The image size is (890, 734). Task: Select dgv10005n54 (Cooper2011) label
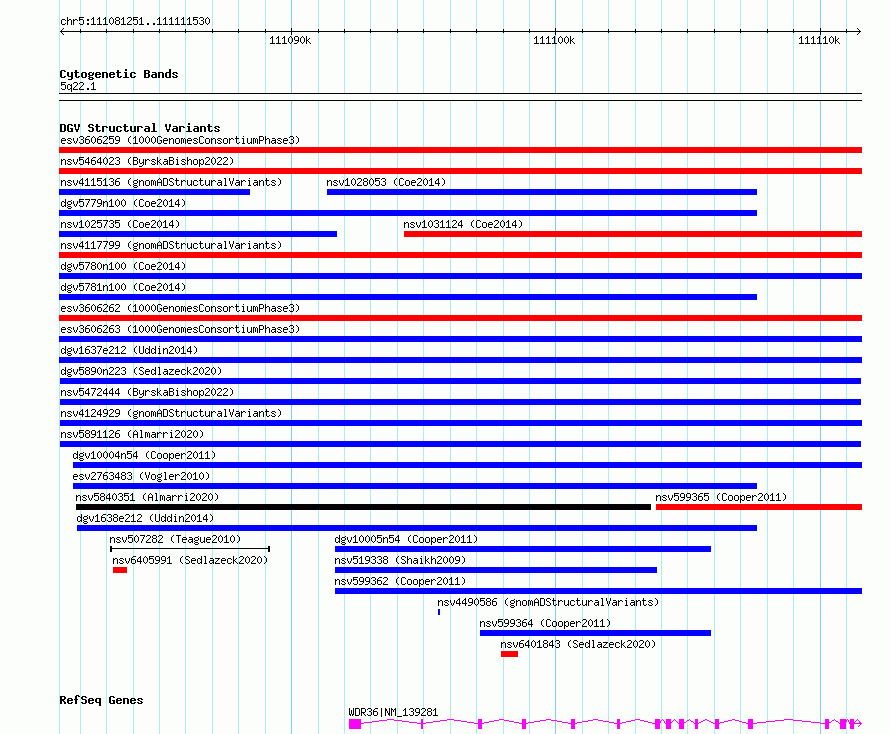click(x=406, y=539)
